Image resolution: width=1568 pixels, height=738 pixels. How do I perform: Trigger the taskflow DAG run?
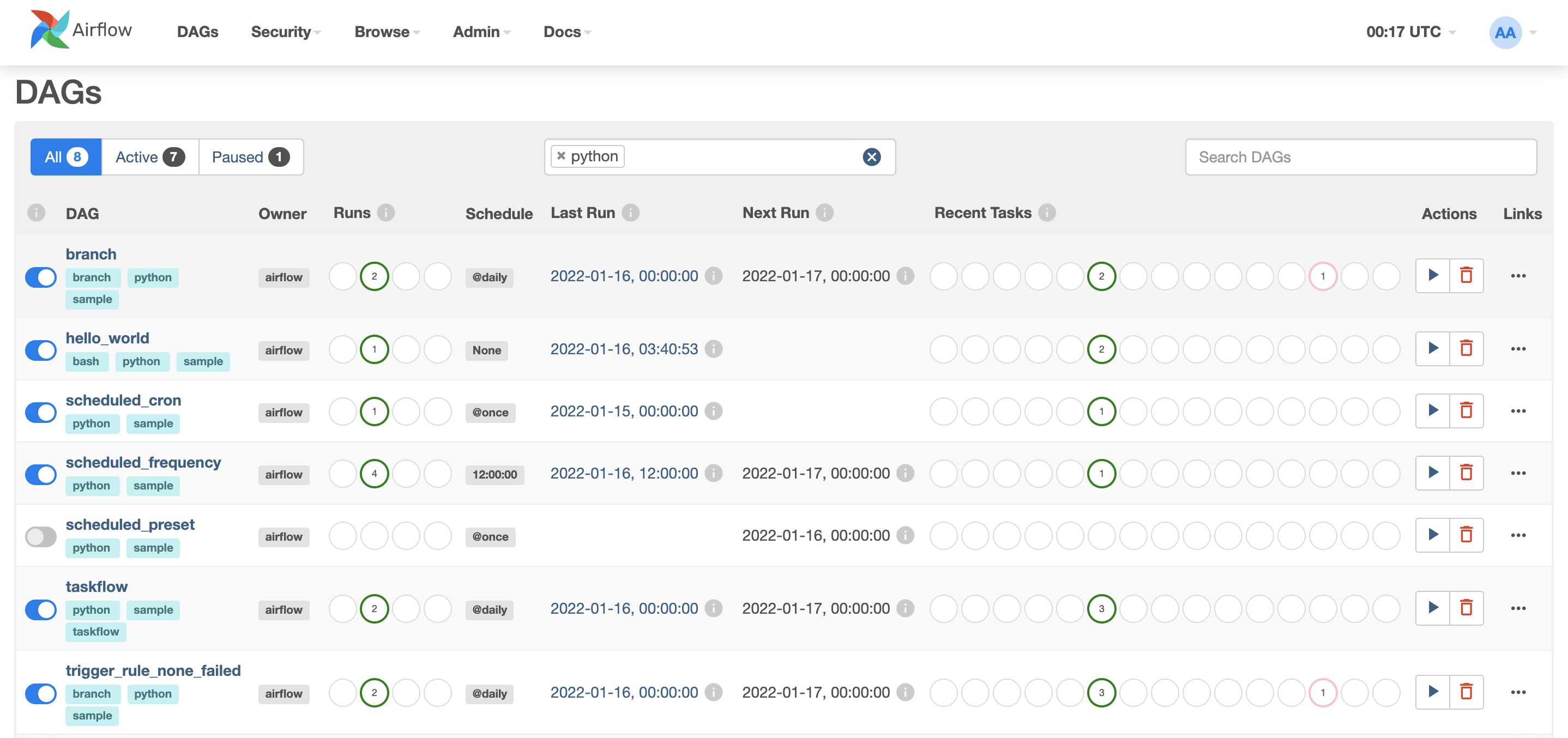(1432, 608)
